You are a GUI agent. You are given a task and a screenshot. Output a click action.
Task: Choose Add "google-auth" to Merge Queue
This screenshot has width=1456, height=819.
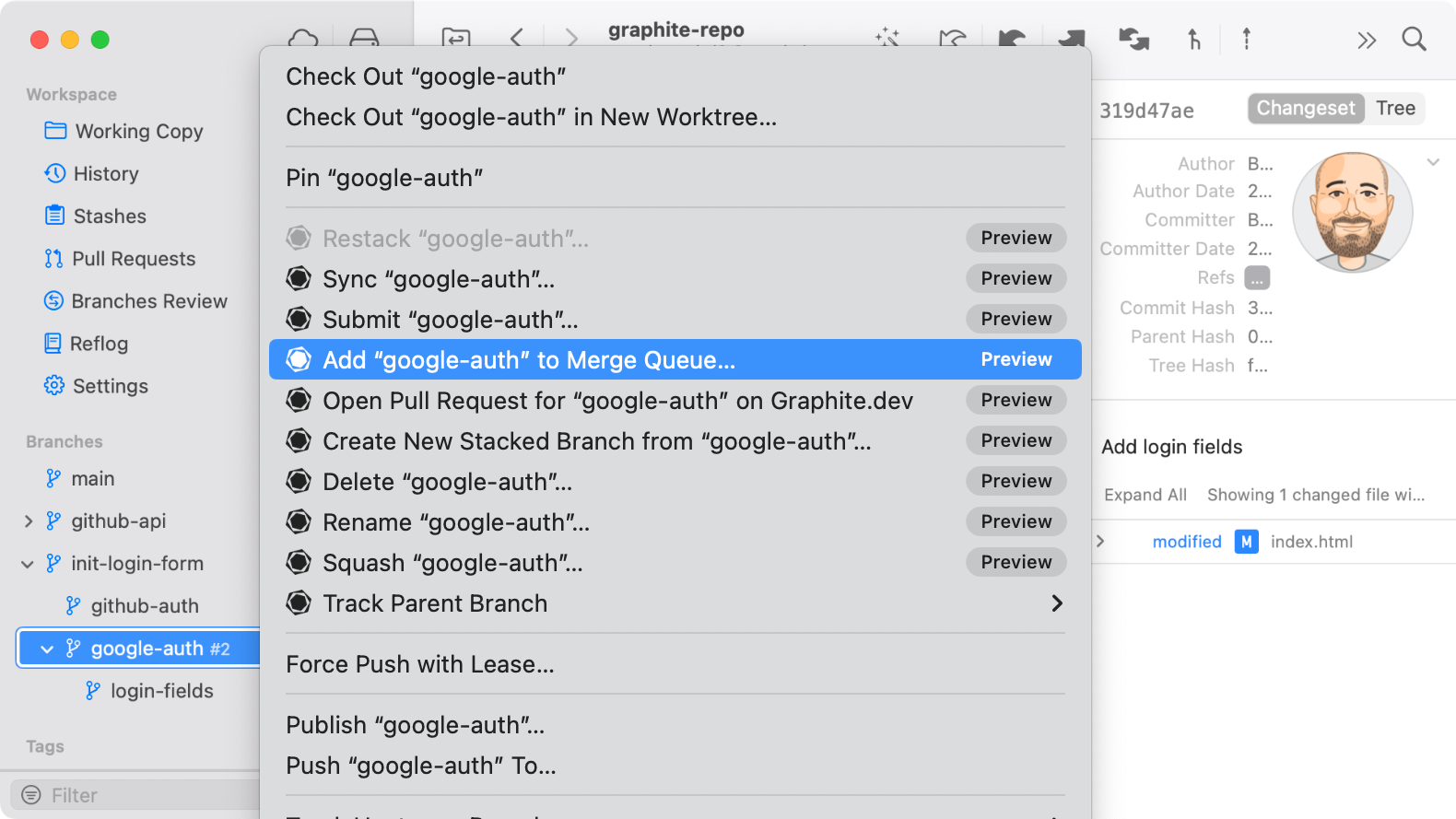pyautogui.click(x=528, y=360)
